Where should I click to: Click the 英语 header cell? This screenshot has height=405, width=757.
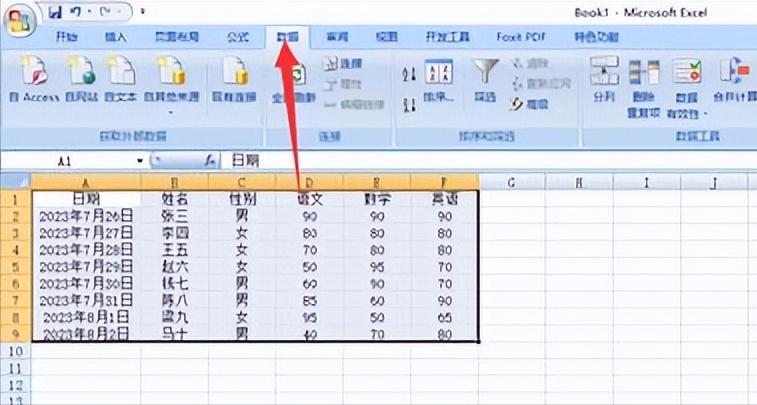[x=444, y=199]
